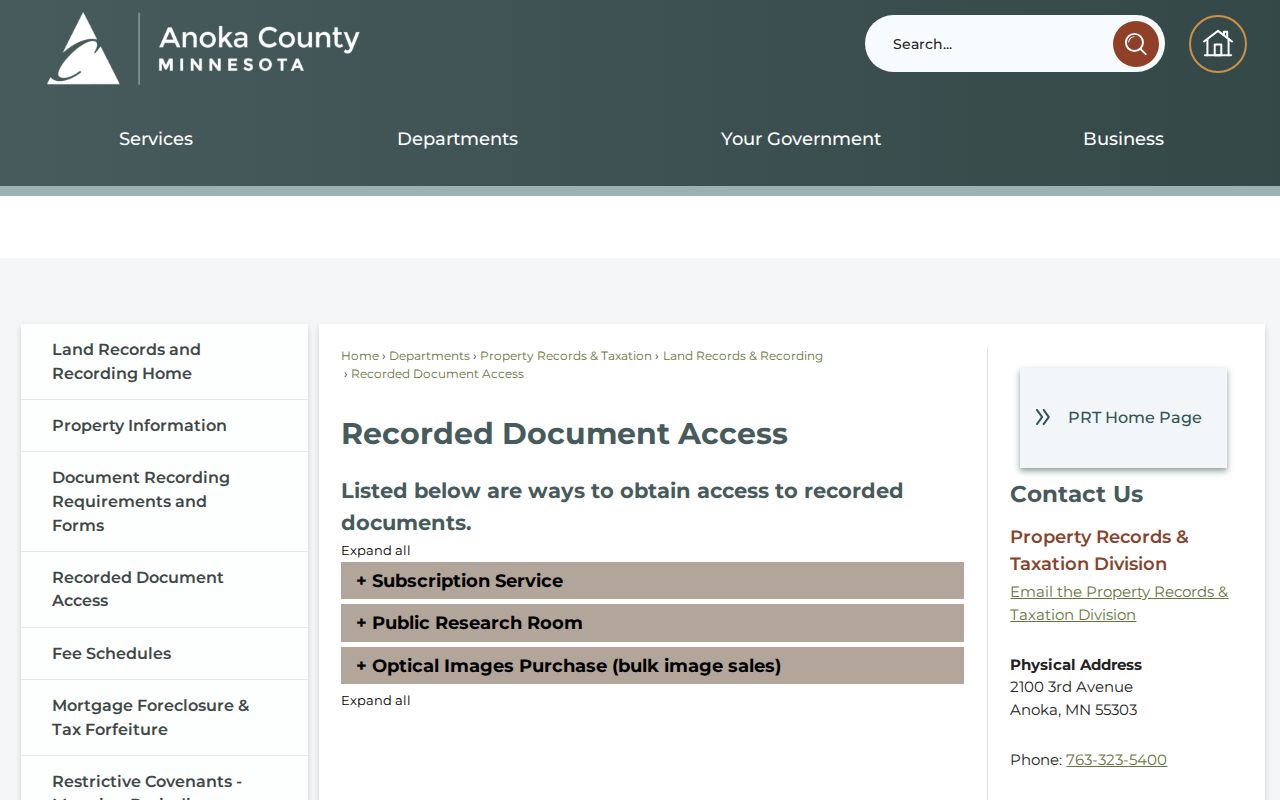Click the Property Records & Taxation Division heading
This screenshot has width=1280, height=800.
pyautogui.click(x=1099, y=550)
